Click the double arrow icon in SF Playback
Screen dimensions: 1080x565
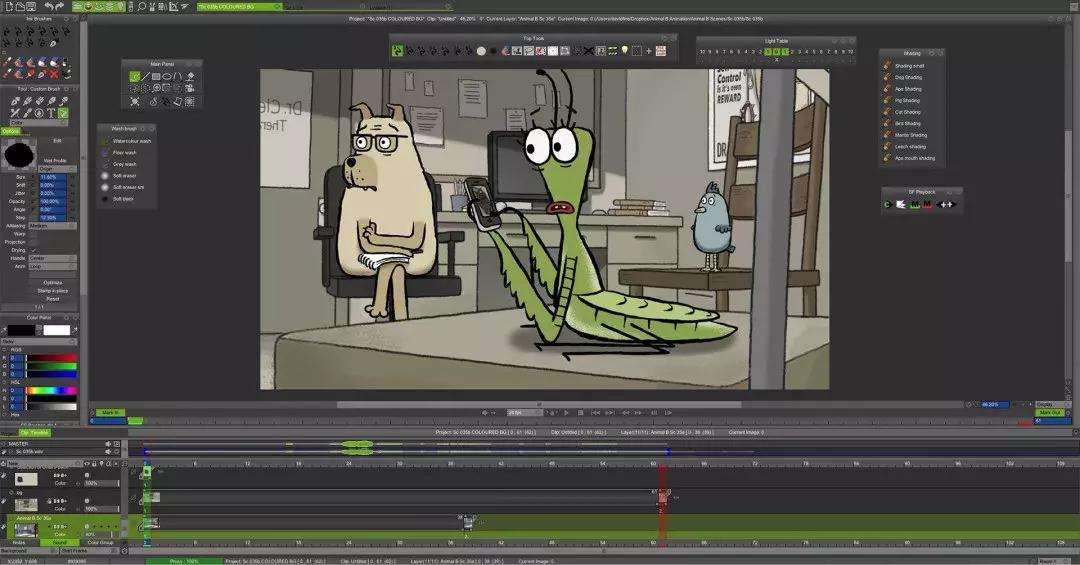coord(946,204)
